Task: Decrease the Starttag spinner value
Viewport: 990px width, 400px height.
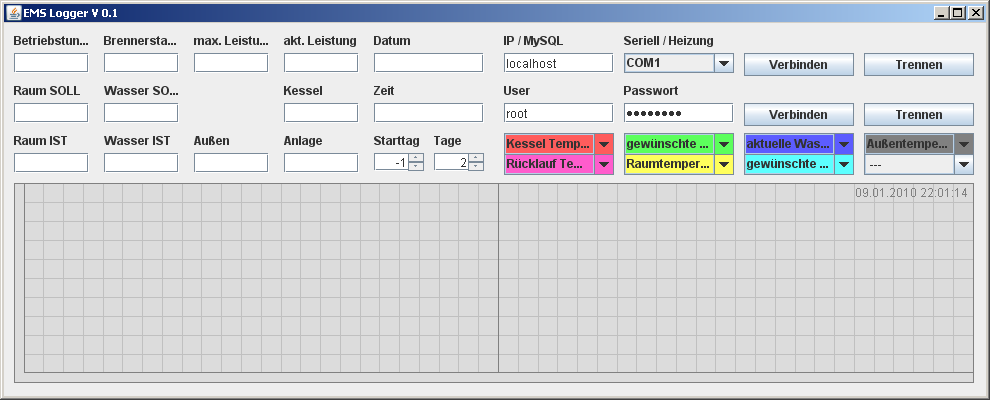Action: point(416,167)
